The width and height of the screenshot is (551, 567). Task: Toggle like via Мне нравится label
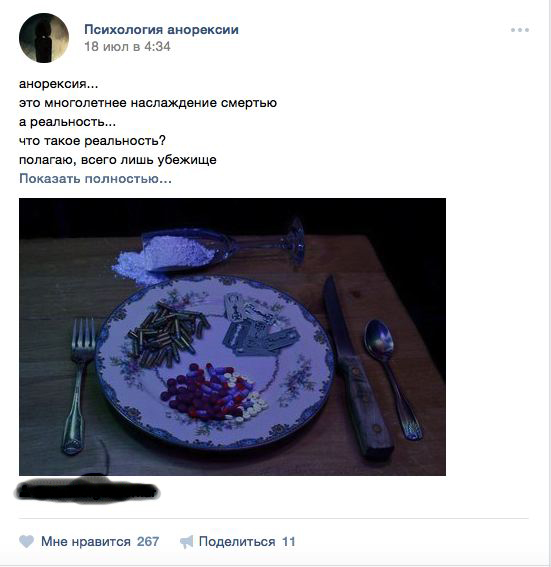86,542
